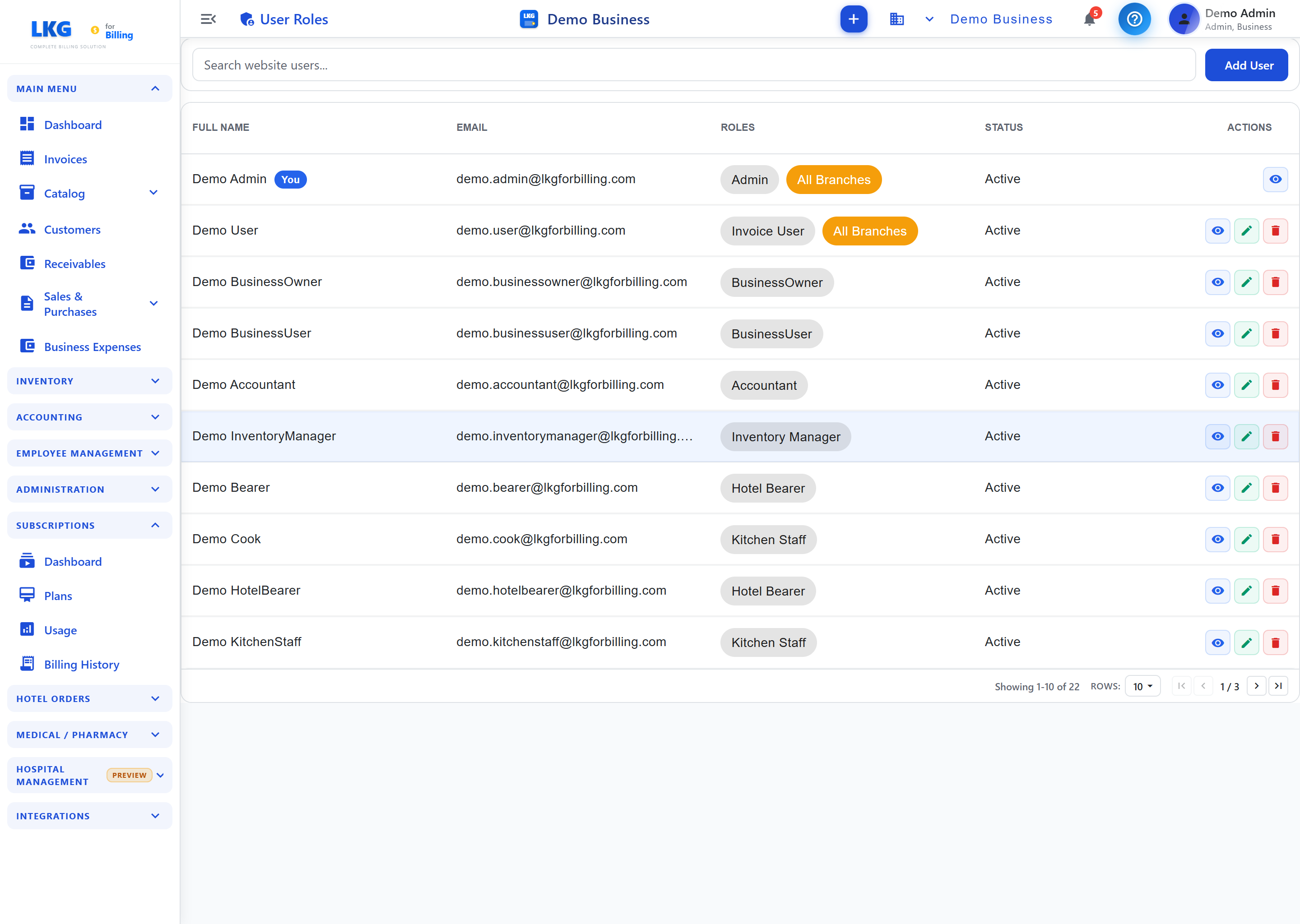Image resolution: width=1300 pixels, height=924 pixels.
Task: Edit Demo Accountant user
Action: [x=1246, y=385]
